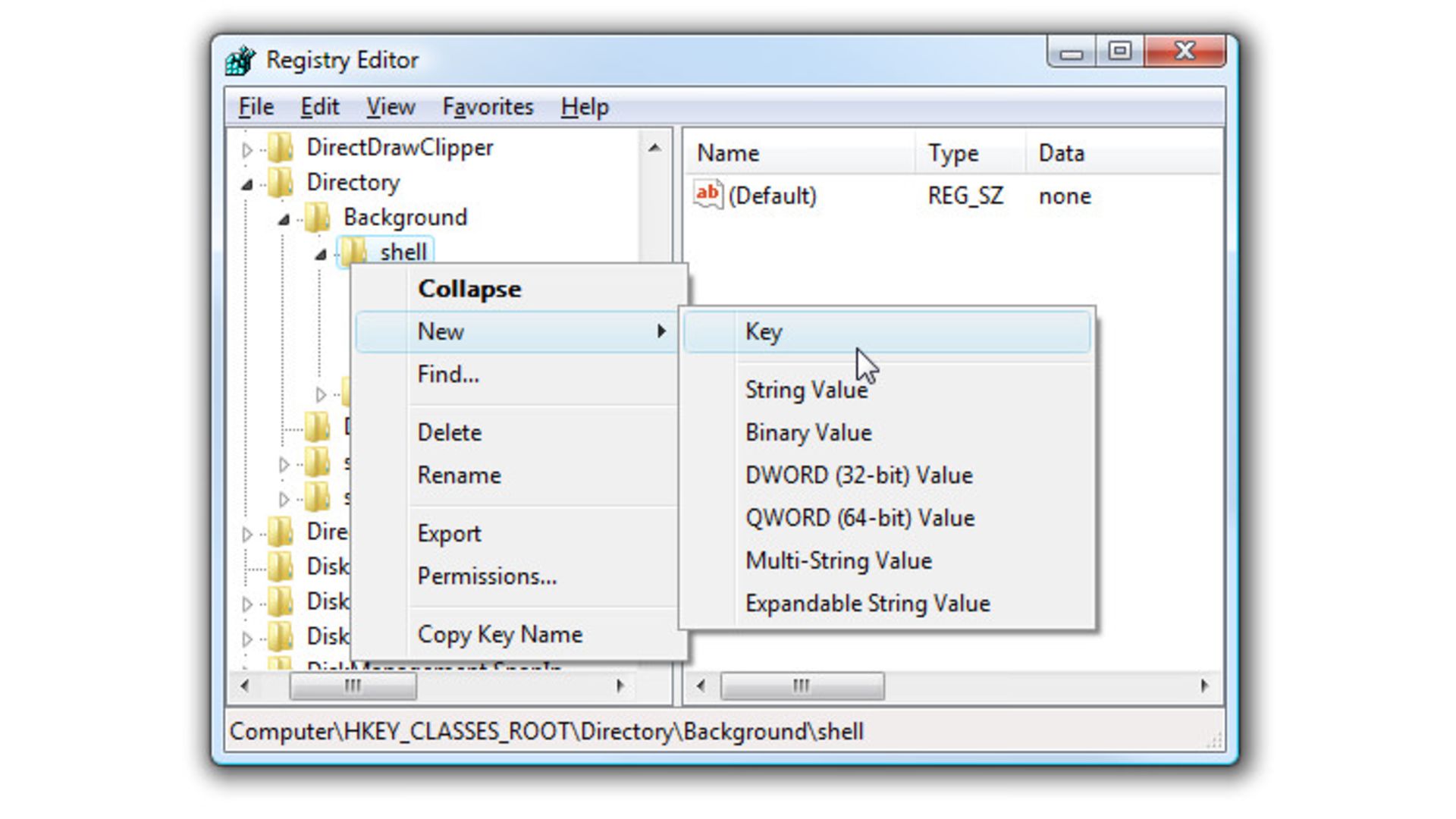1456x819 pixels.
Task: Minimize the Registry Editor window
Action: 1072,52
